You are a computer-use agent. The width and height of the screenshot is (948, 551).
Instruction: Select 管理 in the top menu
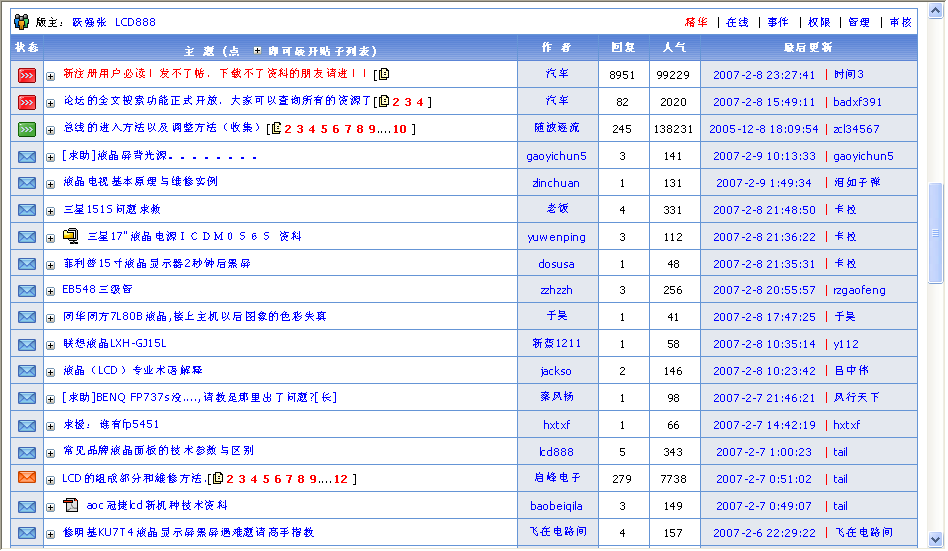tap(859, 22)
